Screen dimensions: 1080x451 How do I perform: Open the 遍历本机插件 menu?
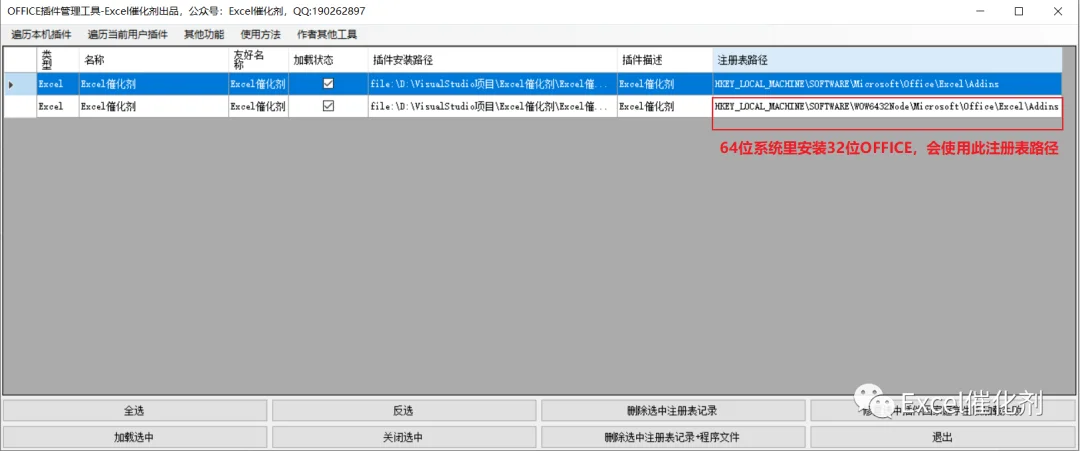[x=41, y=34]
